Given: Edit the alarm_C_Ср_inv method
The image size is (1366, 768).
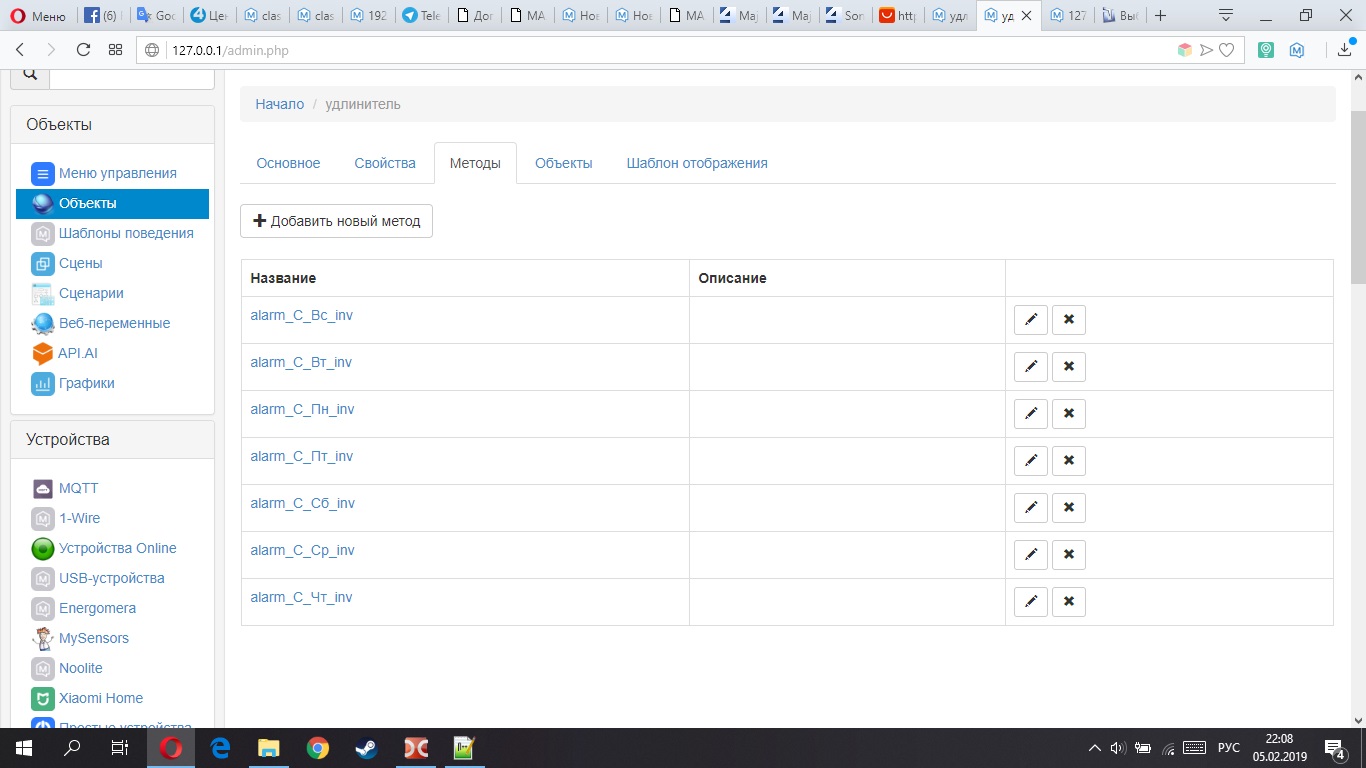Looking at the screenshot, I should point(1031,555).
